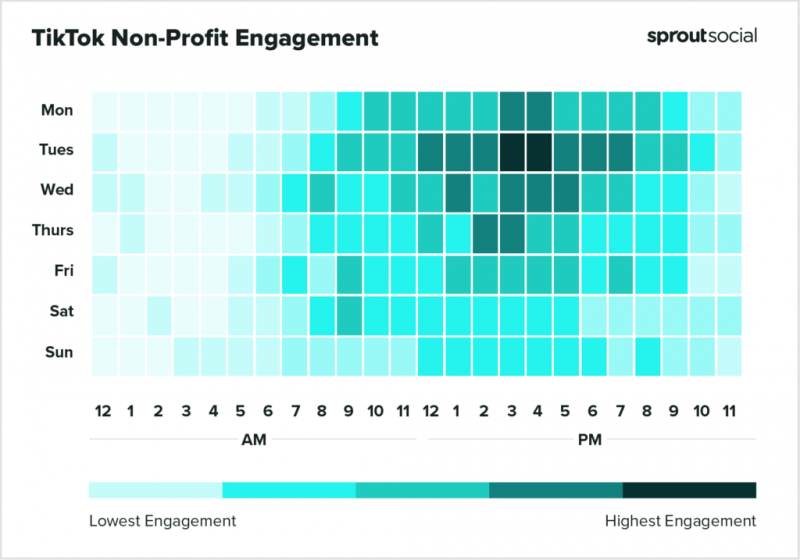Click the Highest Engagement legend label

(x=680, y=521)
